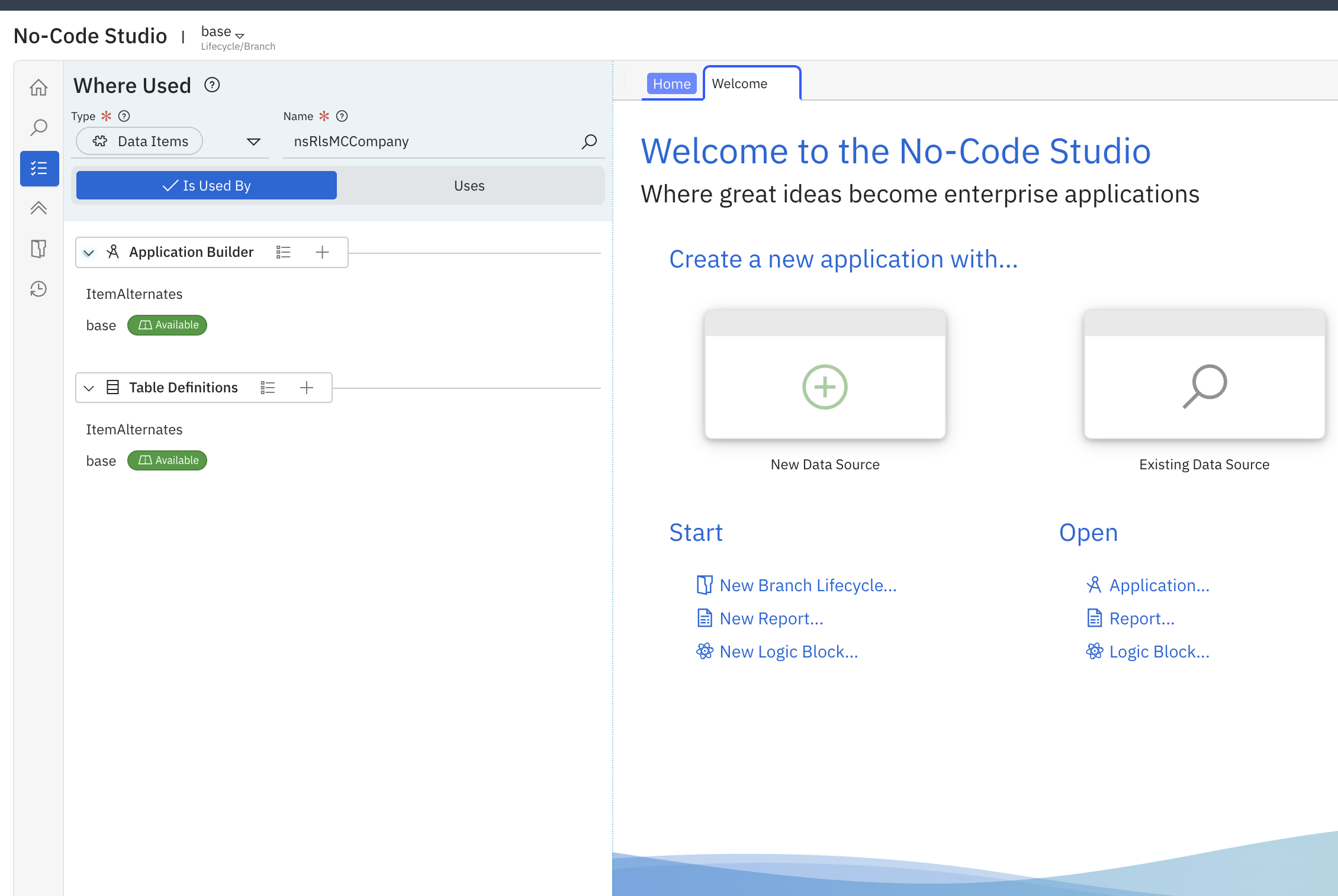Select the Welcome tab
This screenshot has height=896, width=1338.
point(752,83)
